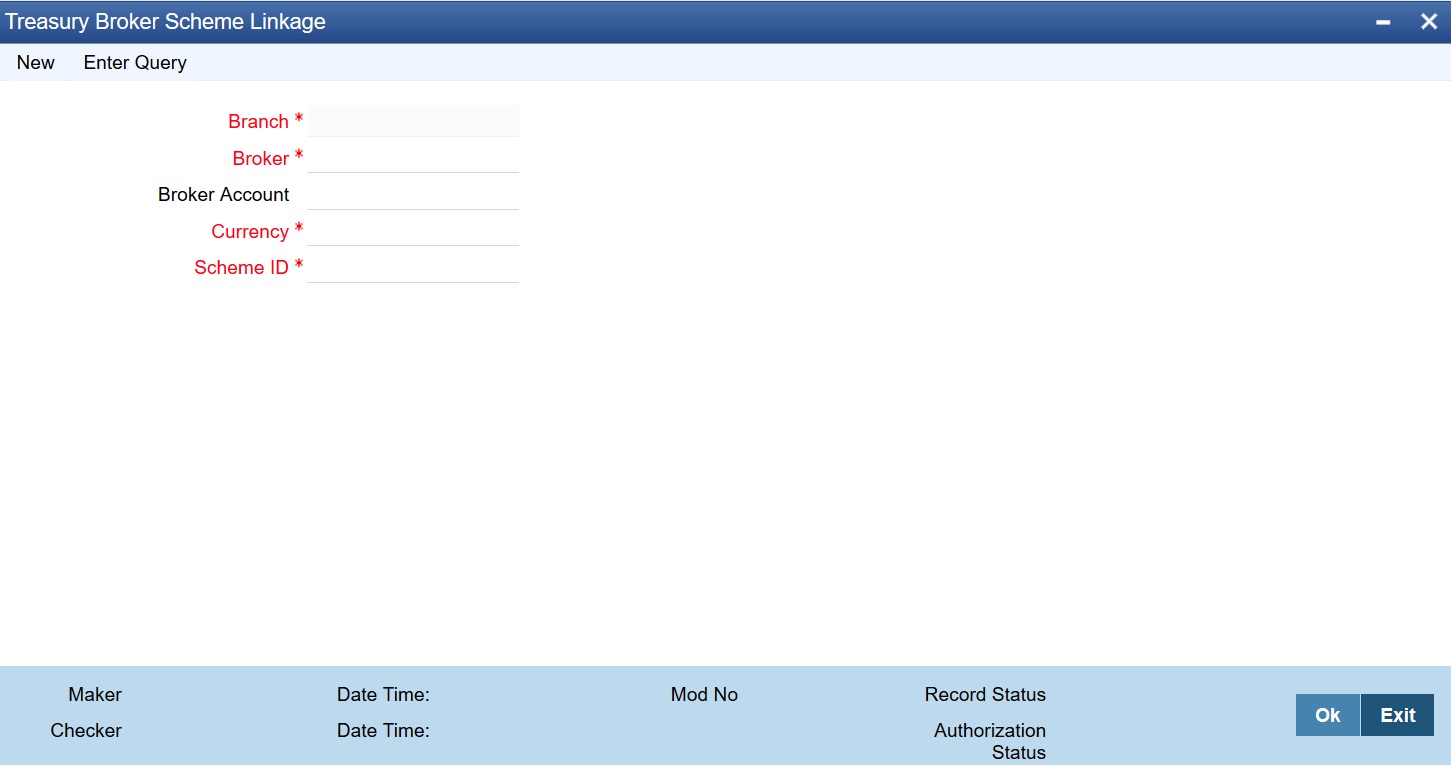
Task: Click the Broker field label
Action: 261,158
